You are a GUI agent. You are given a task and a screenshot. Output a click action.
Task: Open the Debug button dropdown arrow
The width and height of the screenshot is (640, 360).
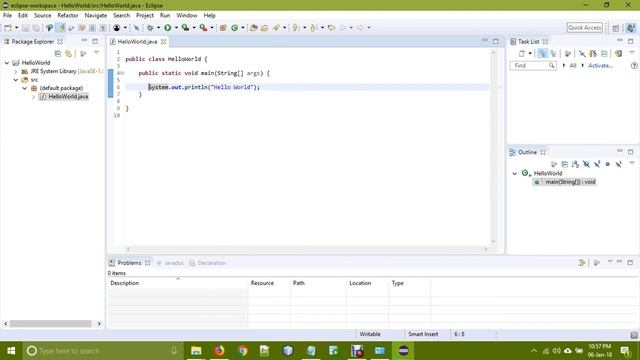[x=158, y=28]
